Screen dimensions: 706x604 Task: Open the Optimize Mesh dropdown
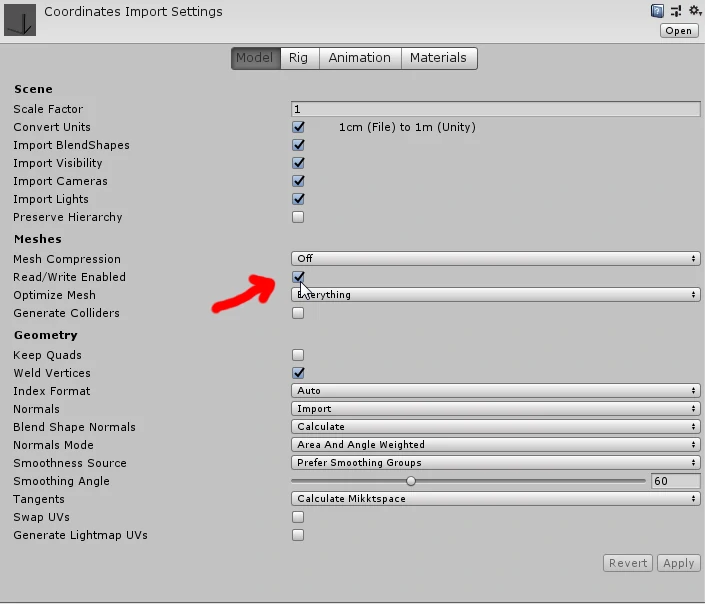(x=495, y=295)
